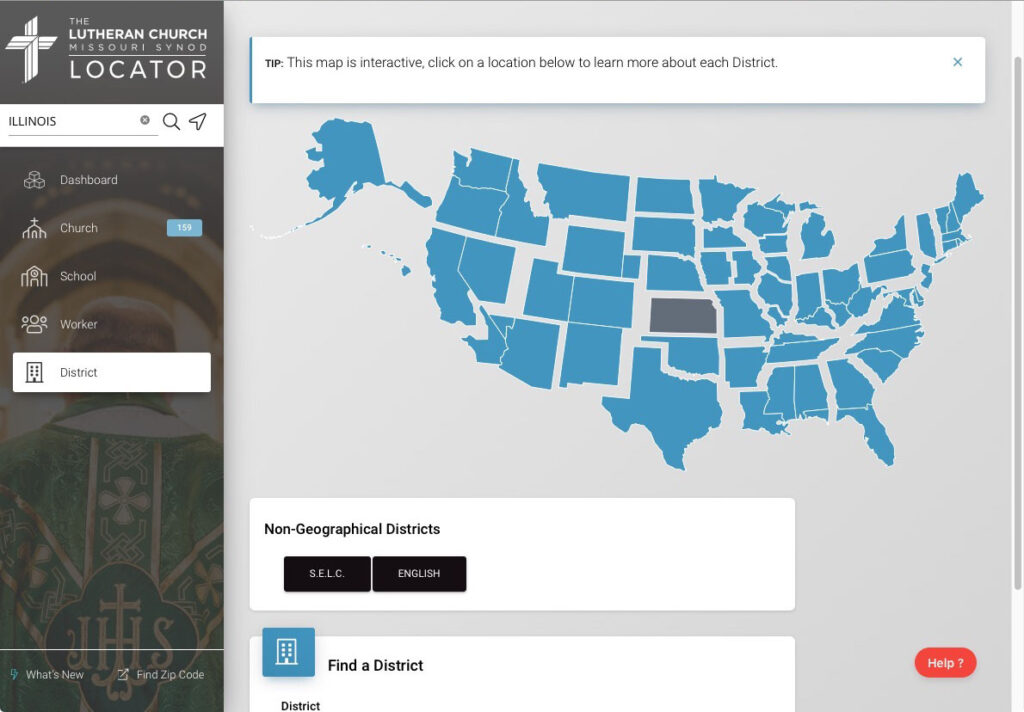Image resolution: width=1024 pixels, height=712 pixels.
Task: Open the Dashboard section icon
Action: (34, 179)
